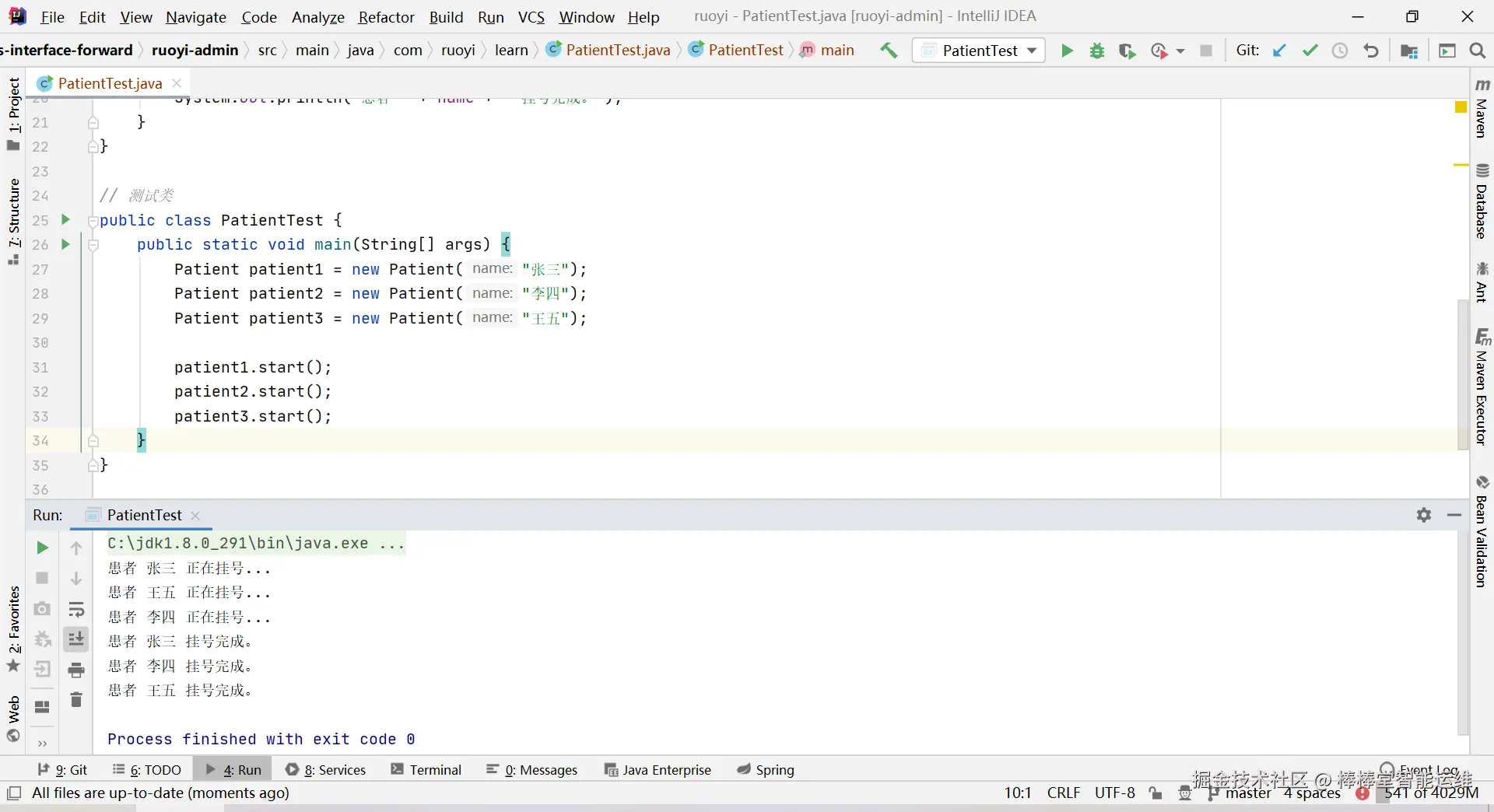Switch to the Terminal tool tab

426,770
